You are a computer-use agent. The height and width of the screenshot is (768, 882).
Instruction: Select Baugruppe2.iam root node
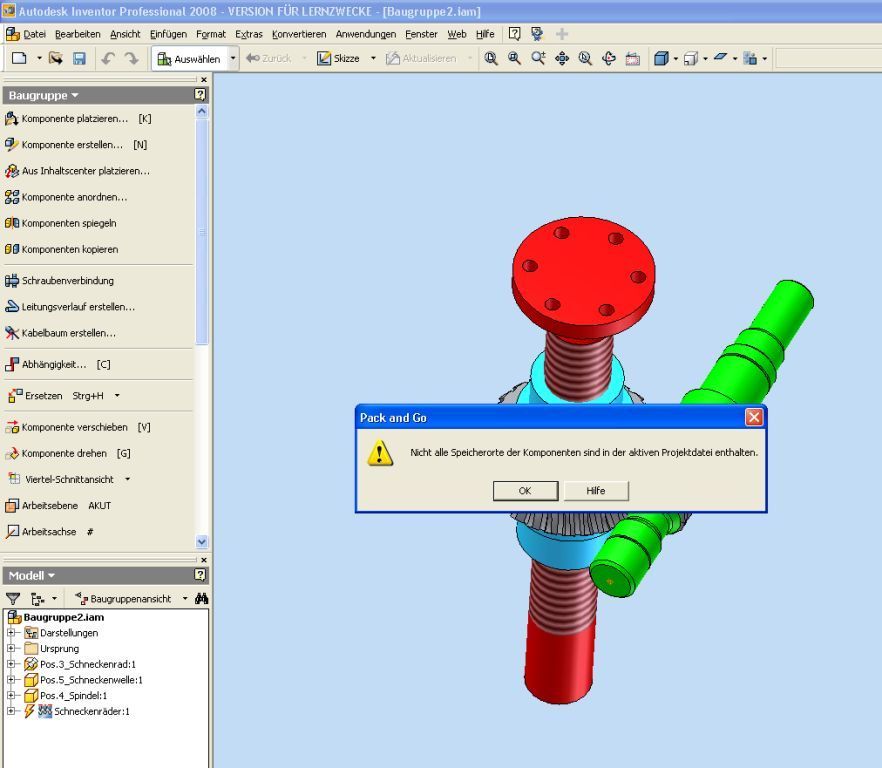pos(64,617)
